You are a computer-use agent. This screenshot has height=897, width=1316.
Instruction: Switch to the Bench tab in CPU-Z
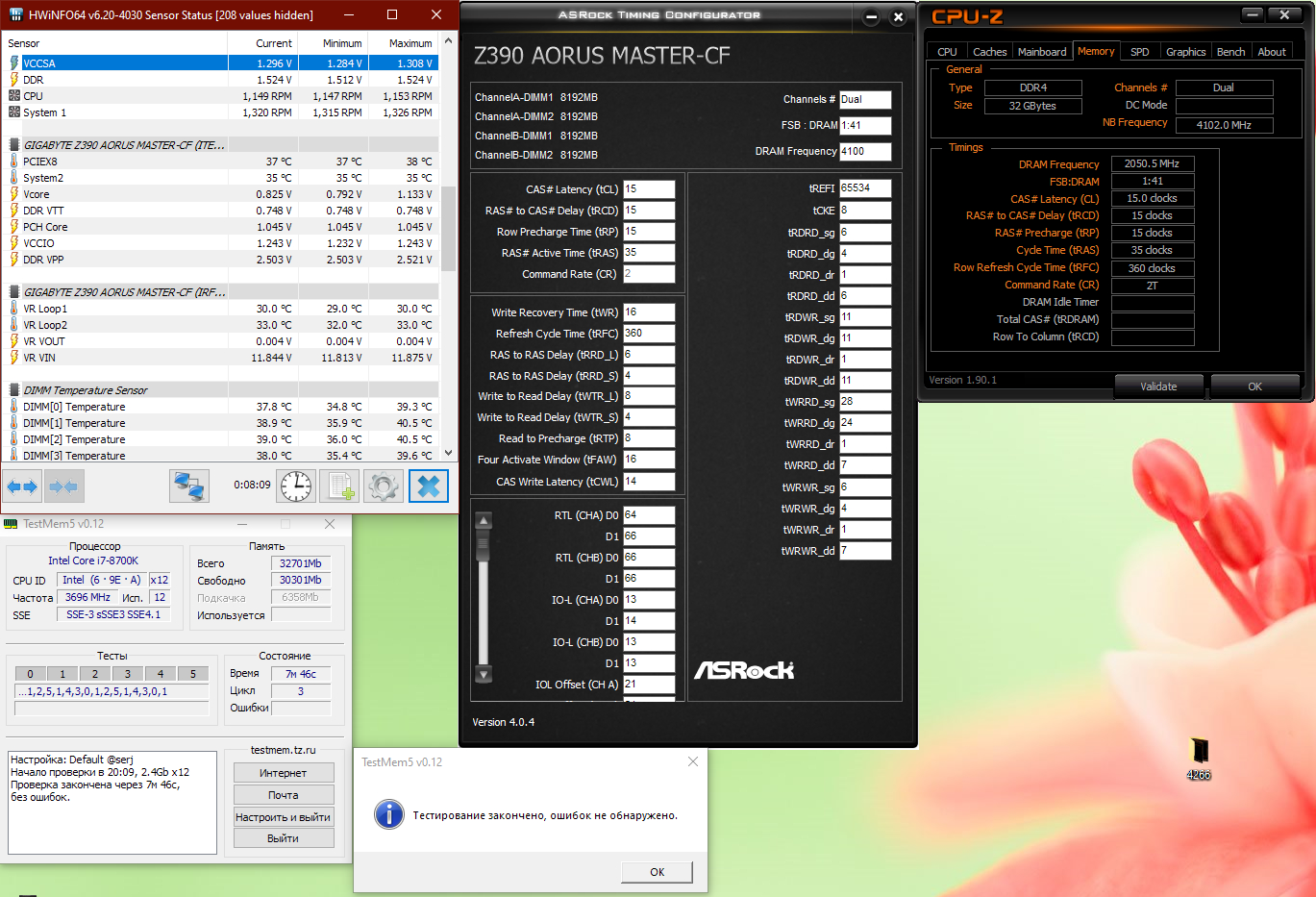click(1230, 52)
